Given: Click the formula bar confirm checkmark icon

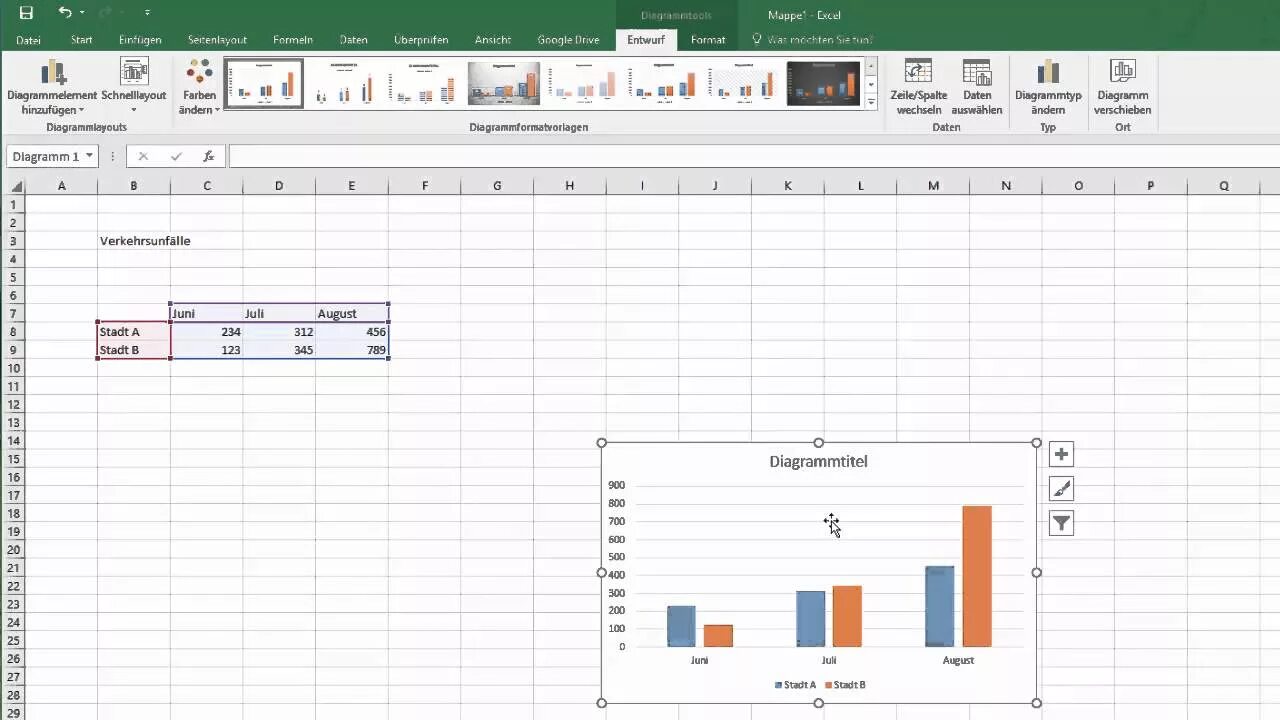Looking at the screenshot, I should pos(176,156).
